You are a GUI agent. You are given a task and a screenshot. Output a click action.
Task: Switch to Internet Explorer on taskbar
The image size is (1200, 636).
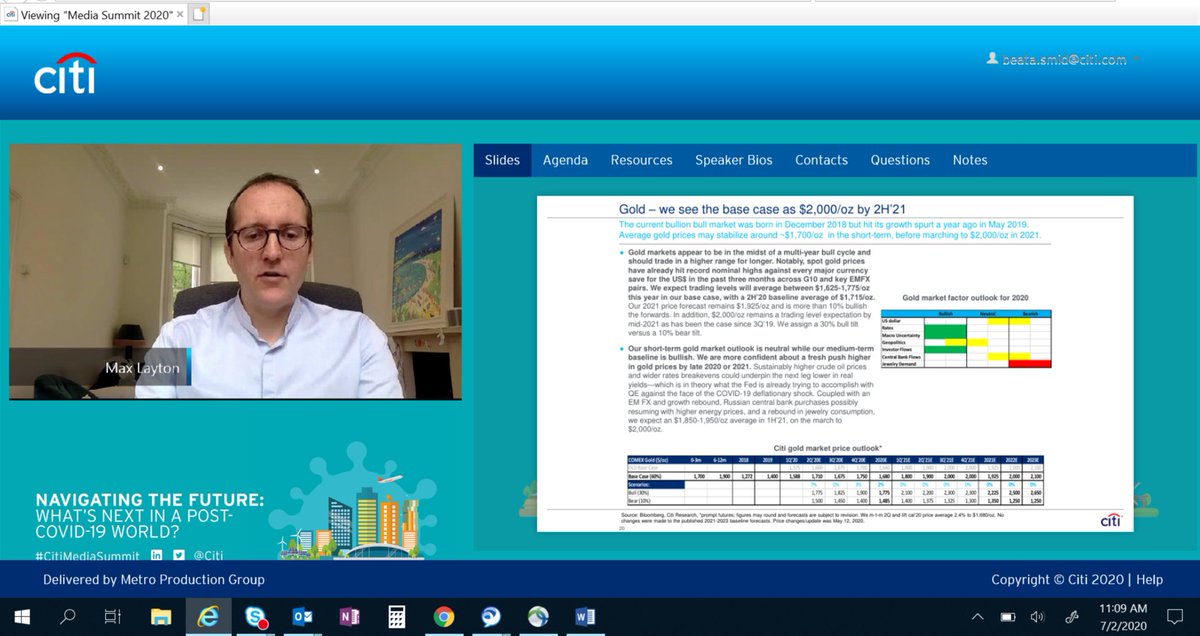point(208,616)
